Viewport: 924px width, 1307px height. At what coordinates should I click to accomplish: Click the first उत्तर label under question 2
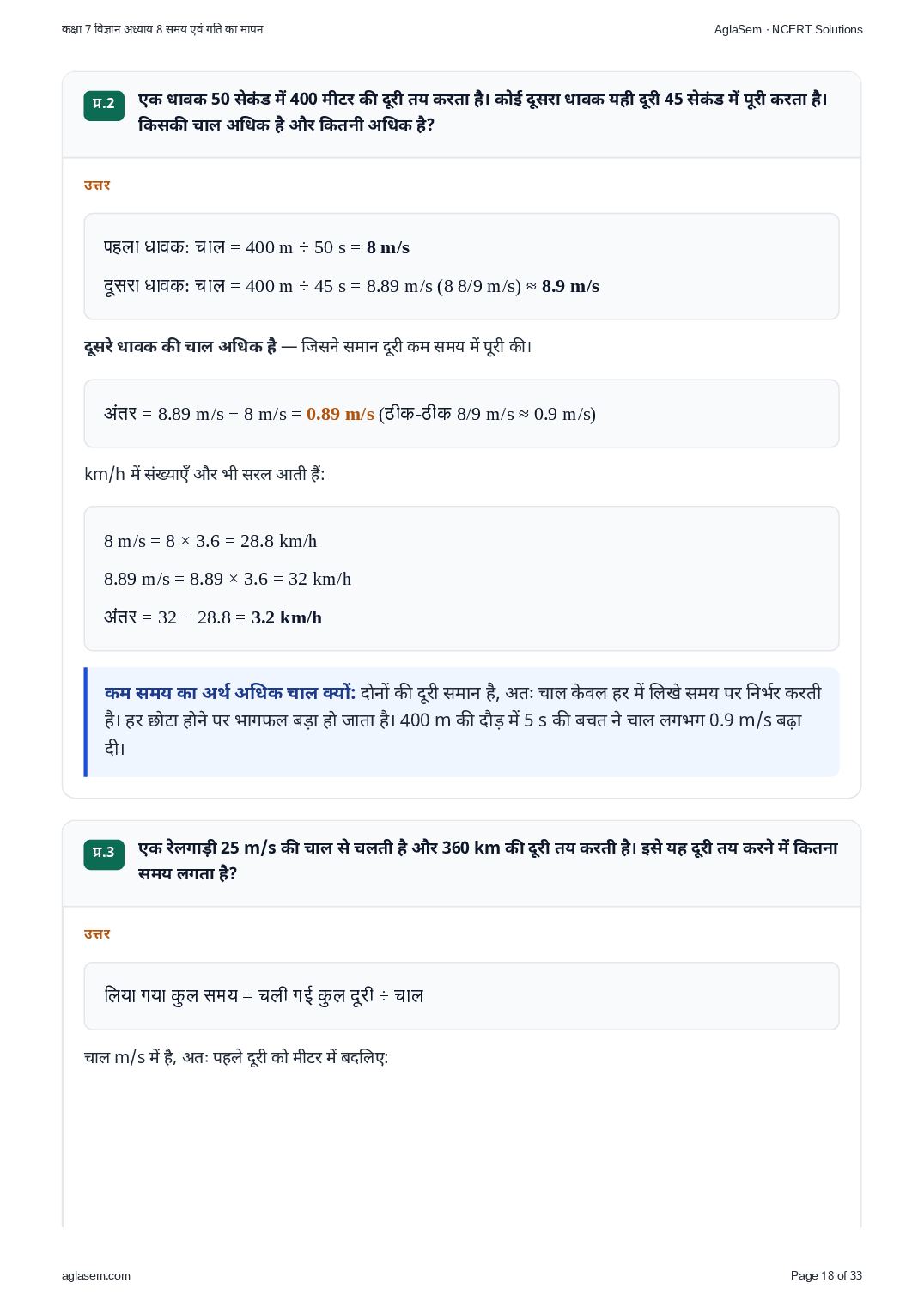pyautogui.click(x=97, y=185)
